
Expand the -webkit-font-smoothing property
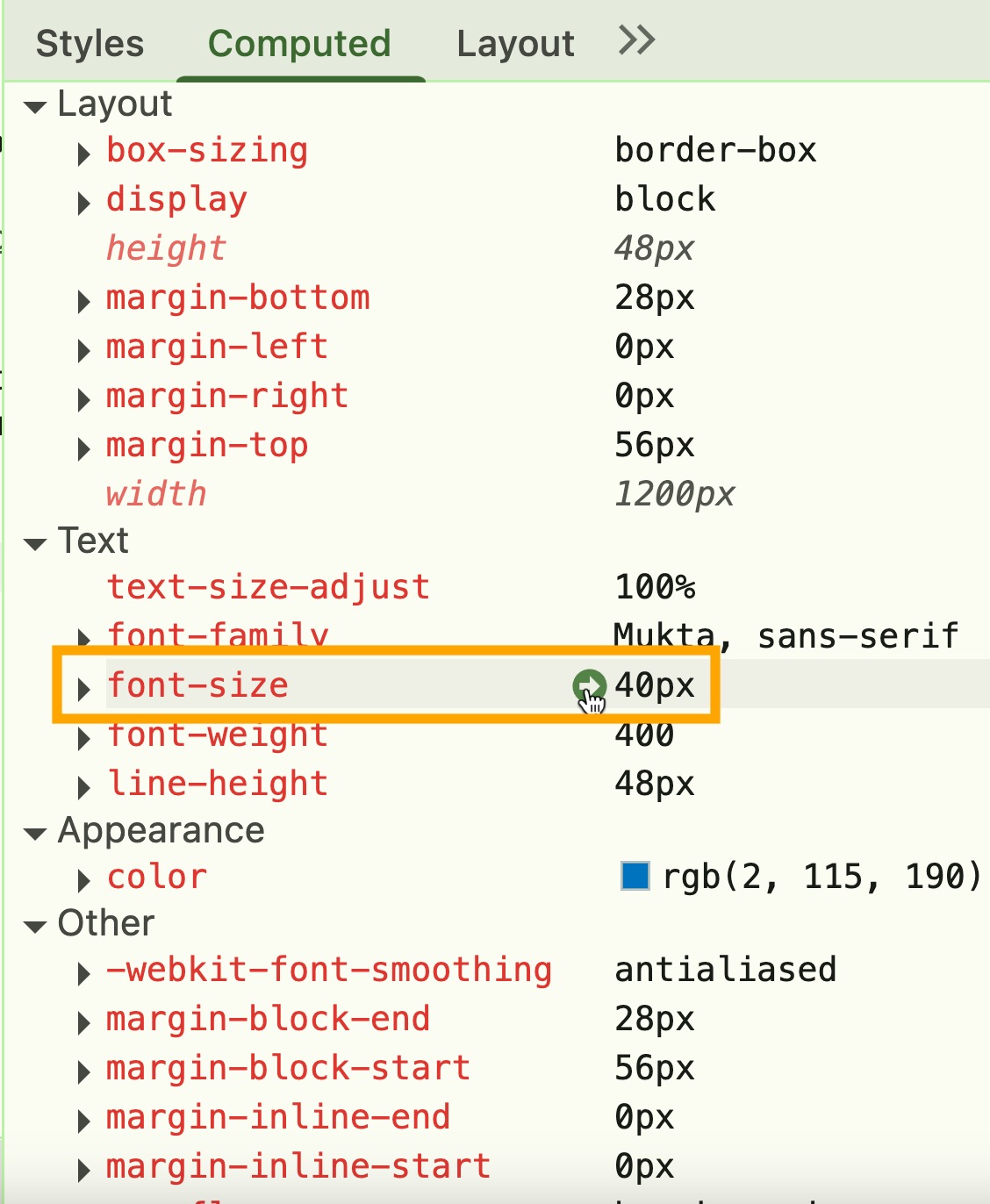pyautogui.click(x=83, y=973)
